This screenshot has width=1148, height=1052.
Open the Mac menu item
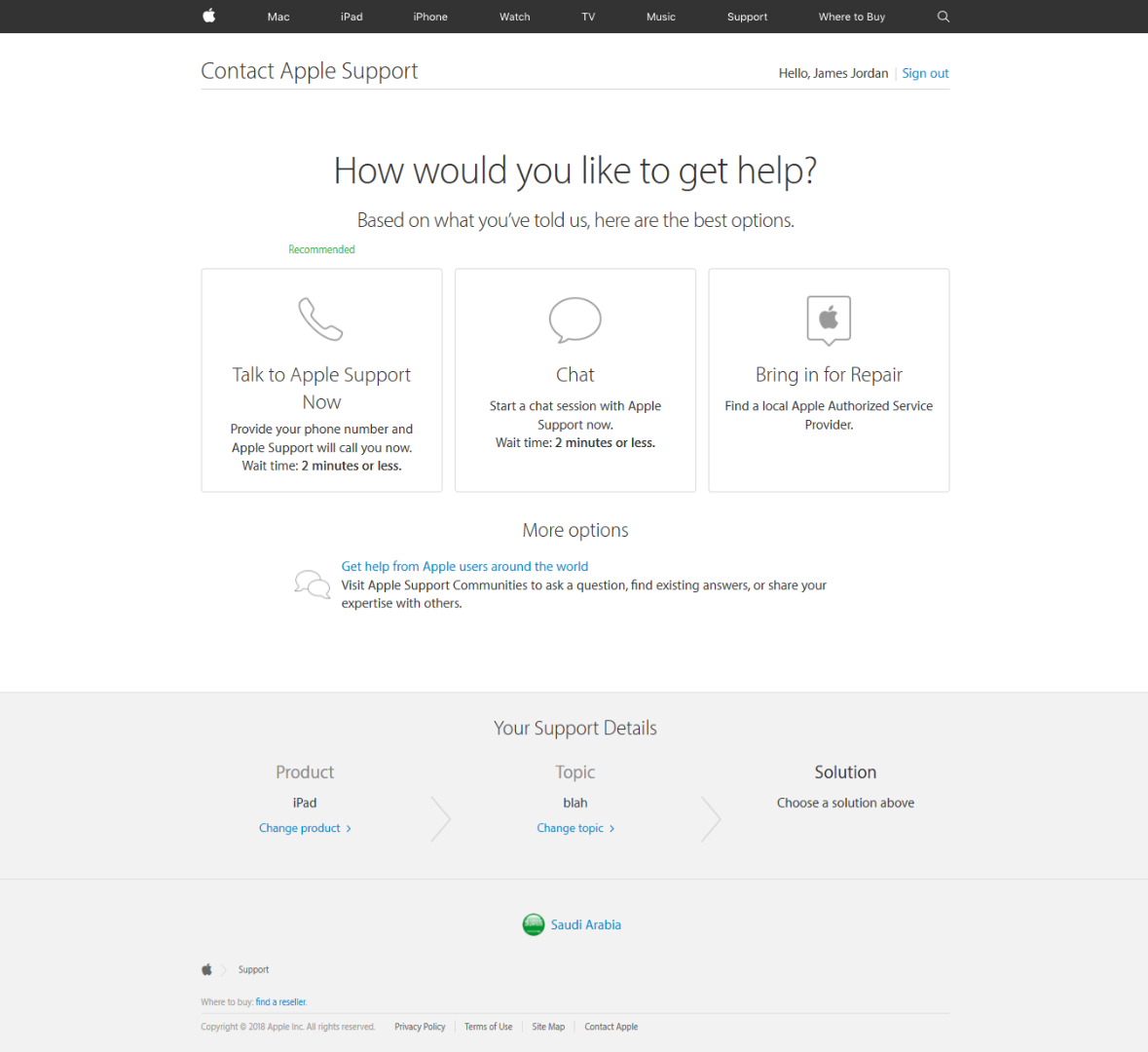tap(278, 17)
